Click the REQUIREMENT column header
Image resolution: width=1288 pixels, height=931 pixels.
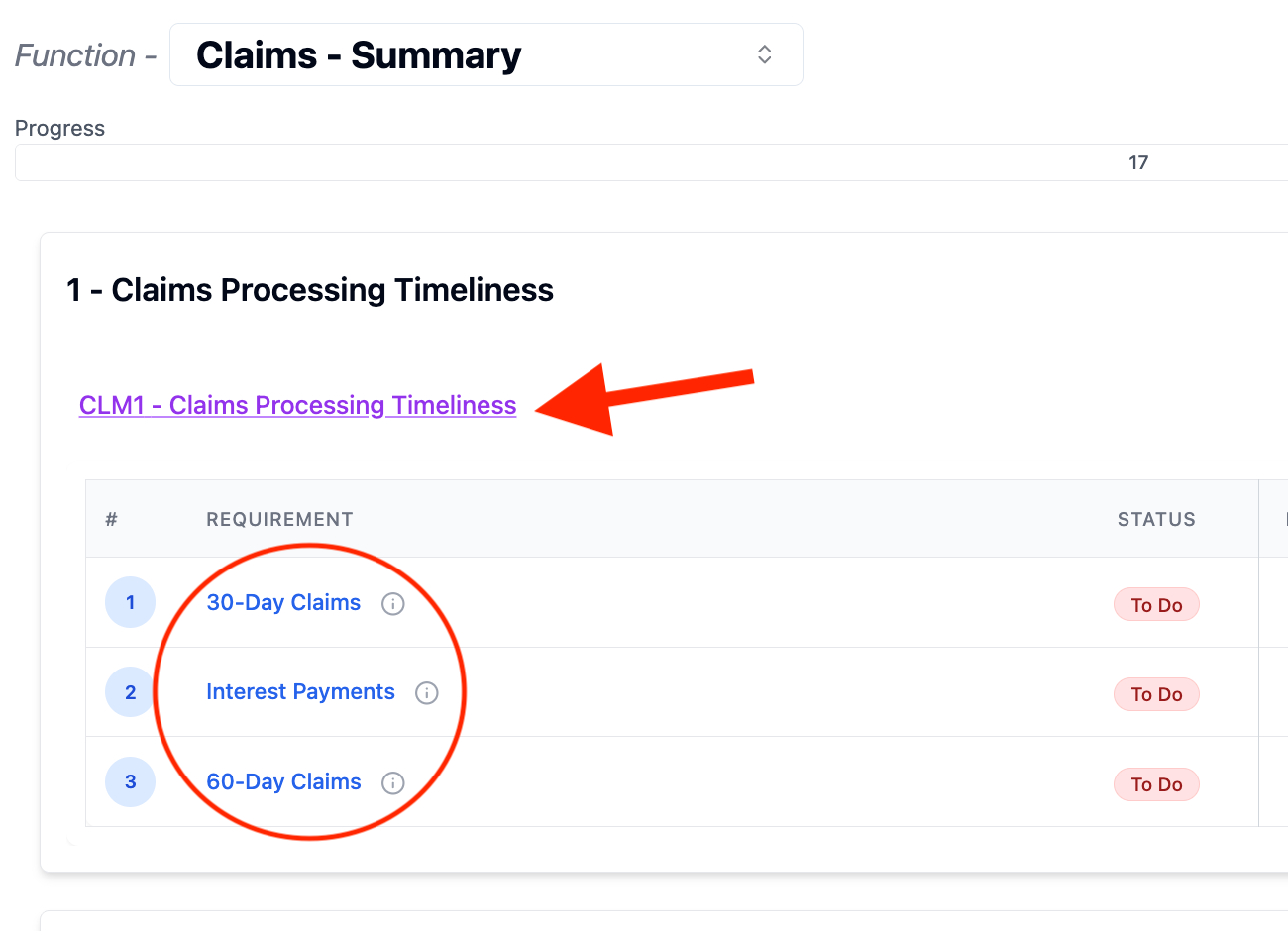pyautogui.click(x=279, y=519)
